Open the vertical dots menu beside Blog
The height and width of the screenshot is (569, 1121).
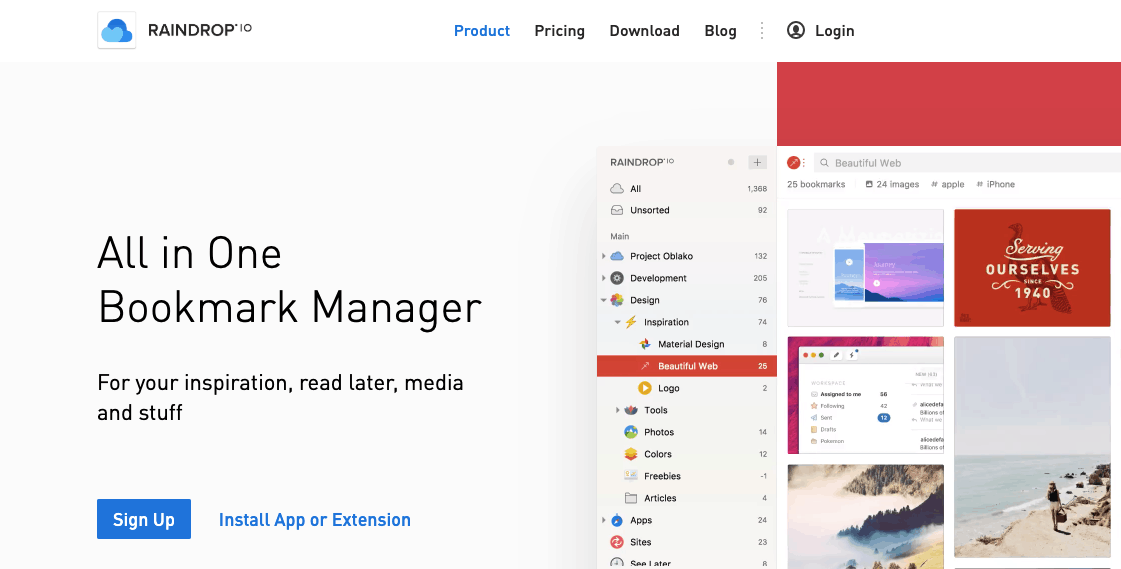click(762, 30)
